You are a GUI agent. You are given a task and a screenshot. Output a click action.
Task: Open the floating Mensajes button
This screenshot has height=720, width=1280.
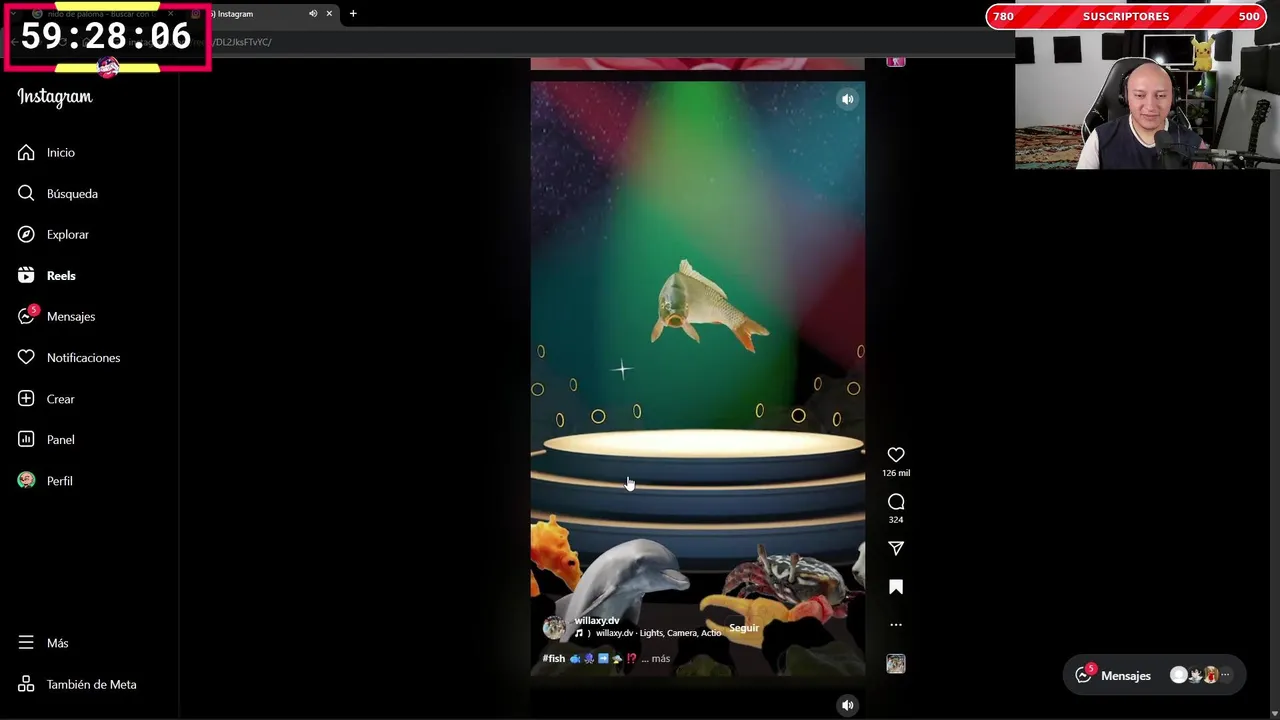[x=1155, y=676]
